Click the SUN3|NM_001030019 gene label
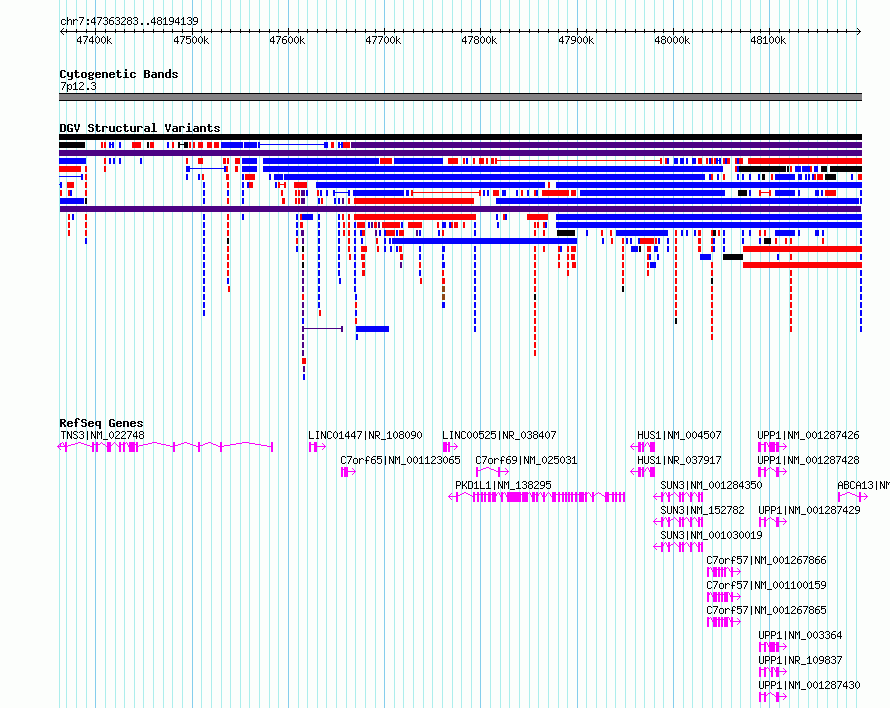Viewport: 890px width, 708px height. click(x=711, y=535)
